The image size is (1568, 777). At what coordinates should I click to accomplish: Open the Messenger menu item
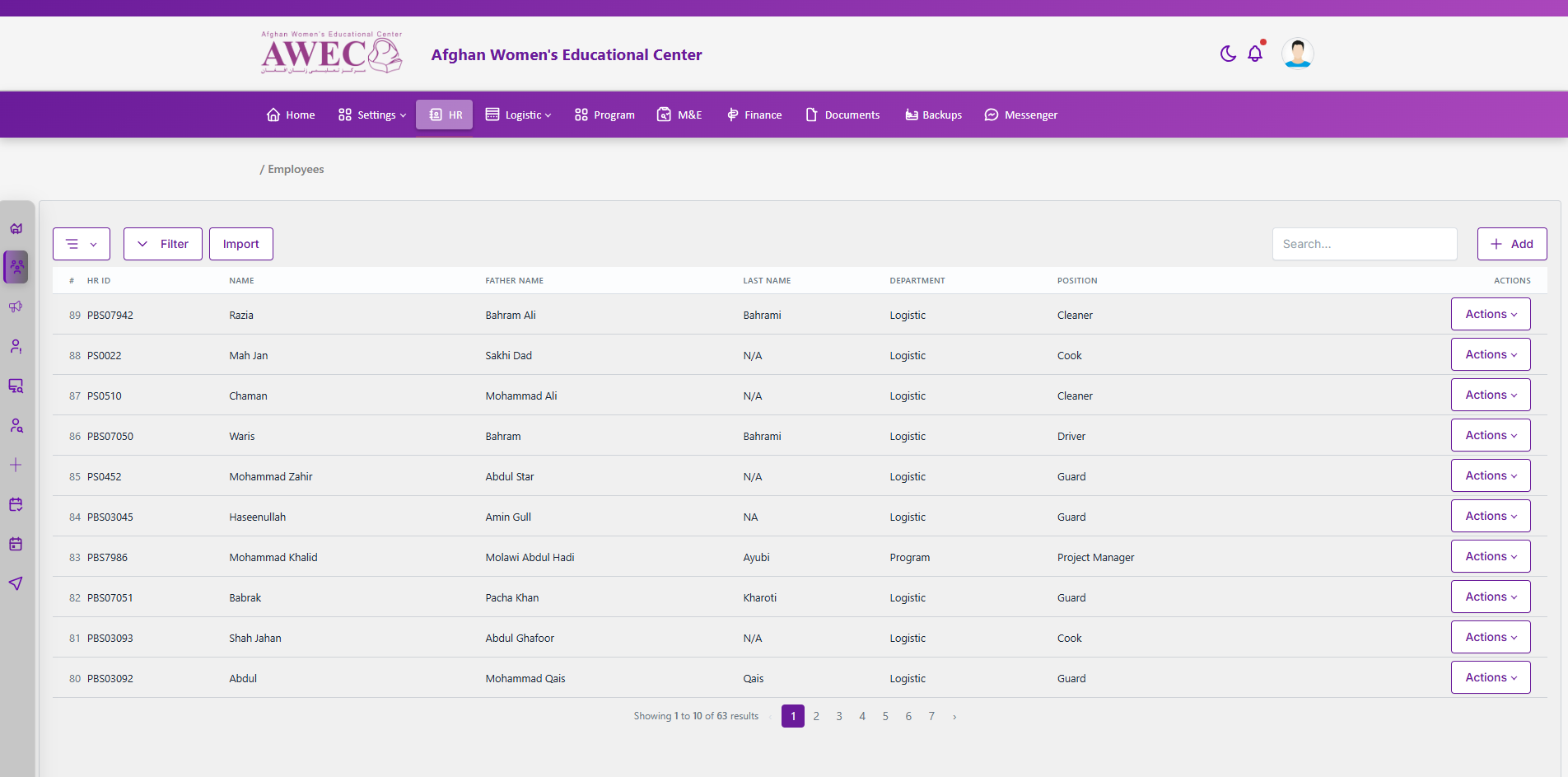coord(1021,115)
